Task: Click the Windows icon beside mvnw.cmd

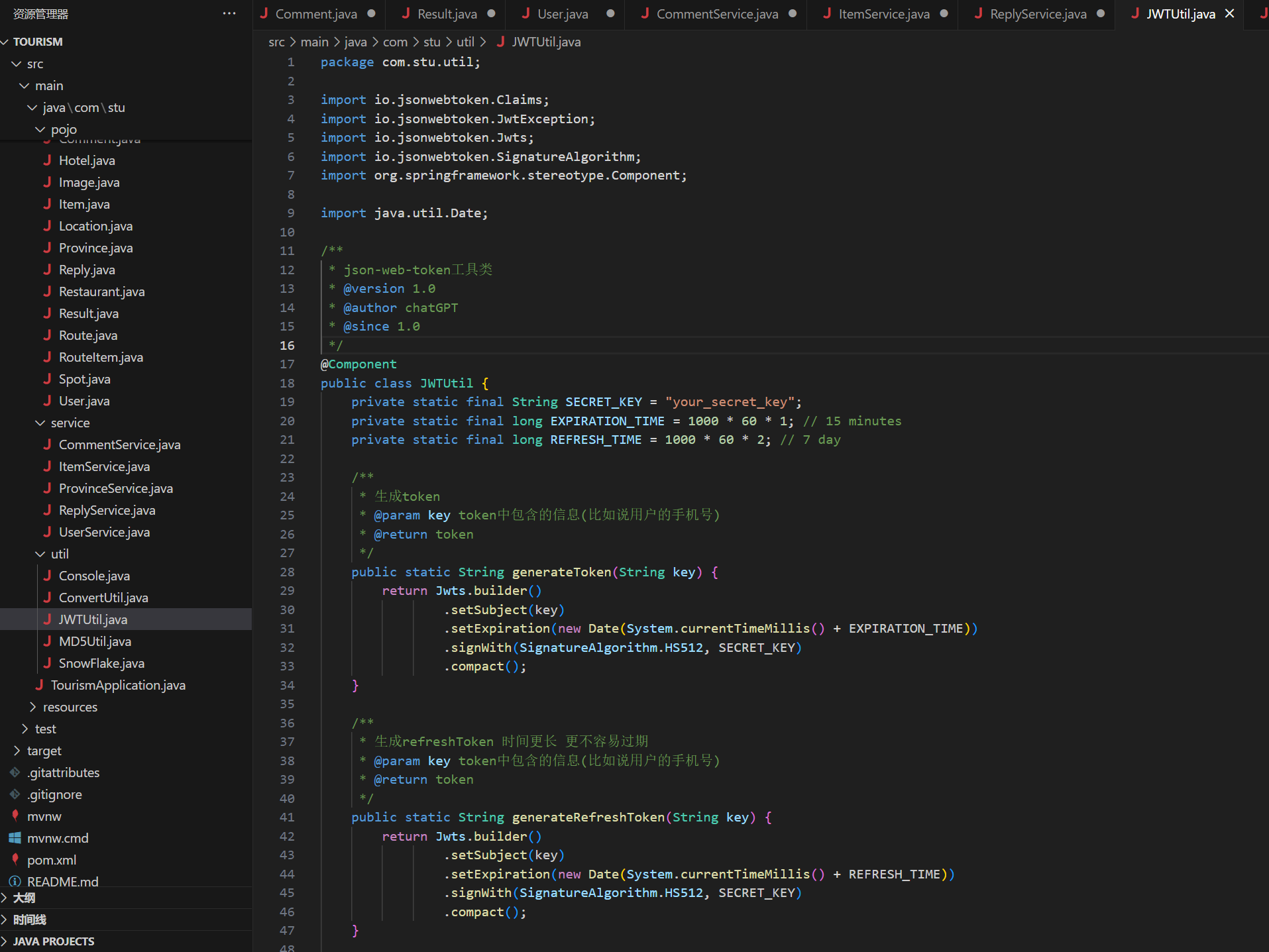Action: pyautogui.click(x=15, y=838)
